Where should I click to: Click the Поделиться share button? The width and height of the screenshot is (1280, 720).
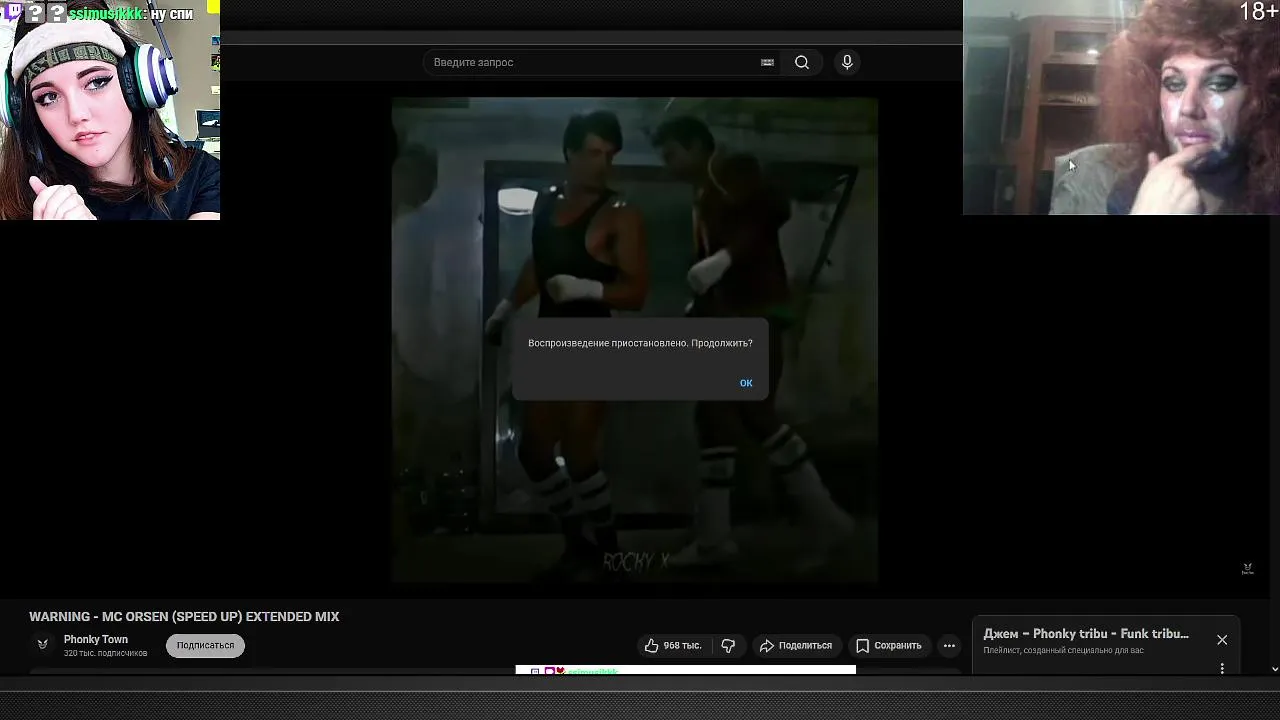click(796, 646)
